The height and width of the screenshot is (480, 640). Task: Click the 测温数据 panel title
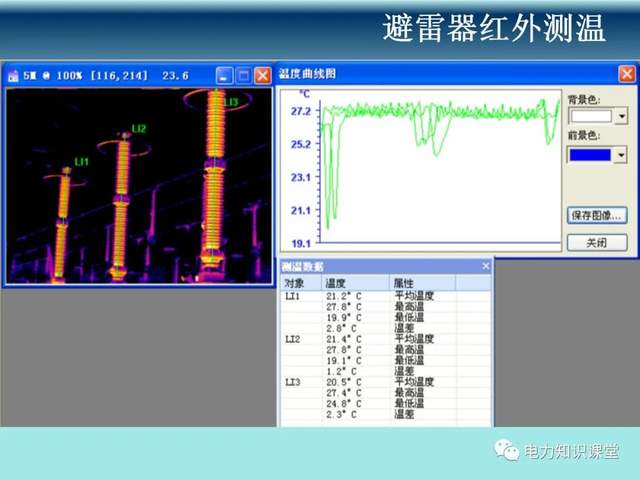pos(302,267)
